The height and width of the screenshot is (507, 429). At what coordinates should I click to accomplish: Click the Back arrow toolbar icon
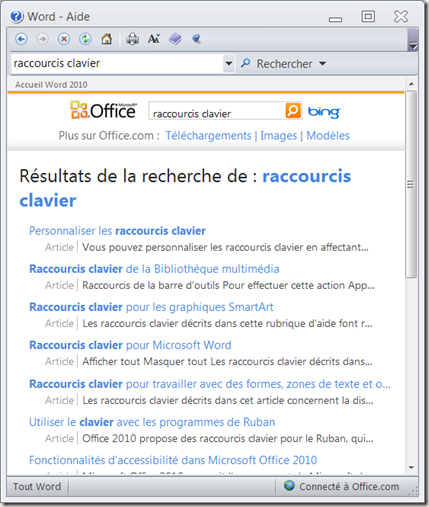tap(21, 39)
